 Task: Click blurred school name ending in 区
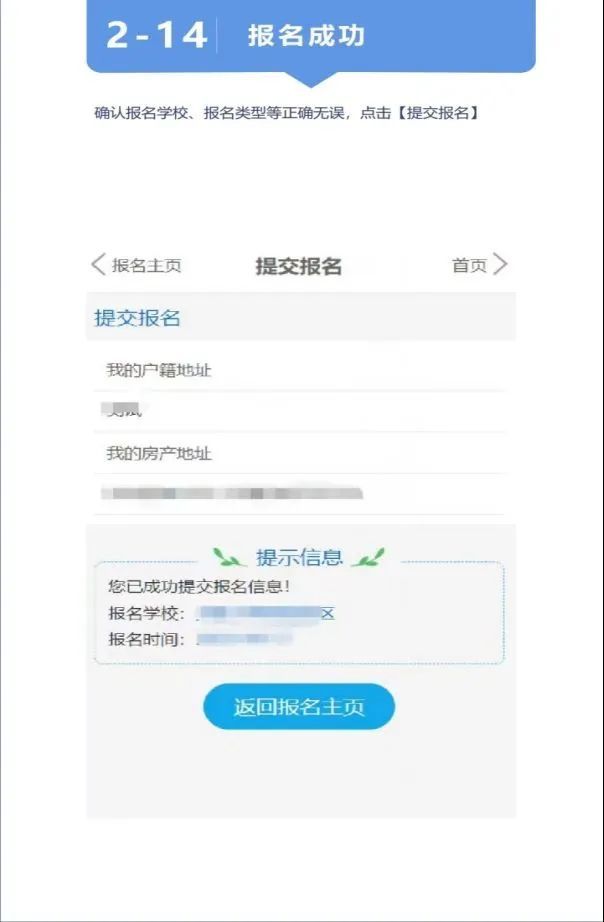265,614
